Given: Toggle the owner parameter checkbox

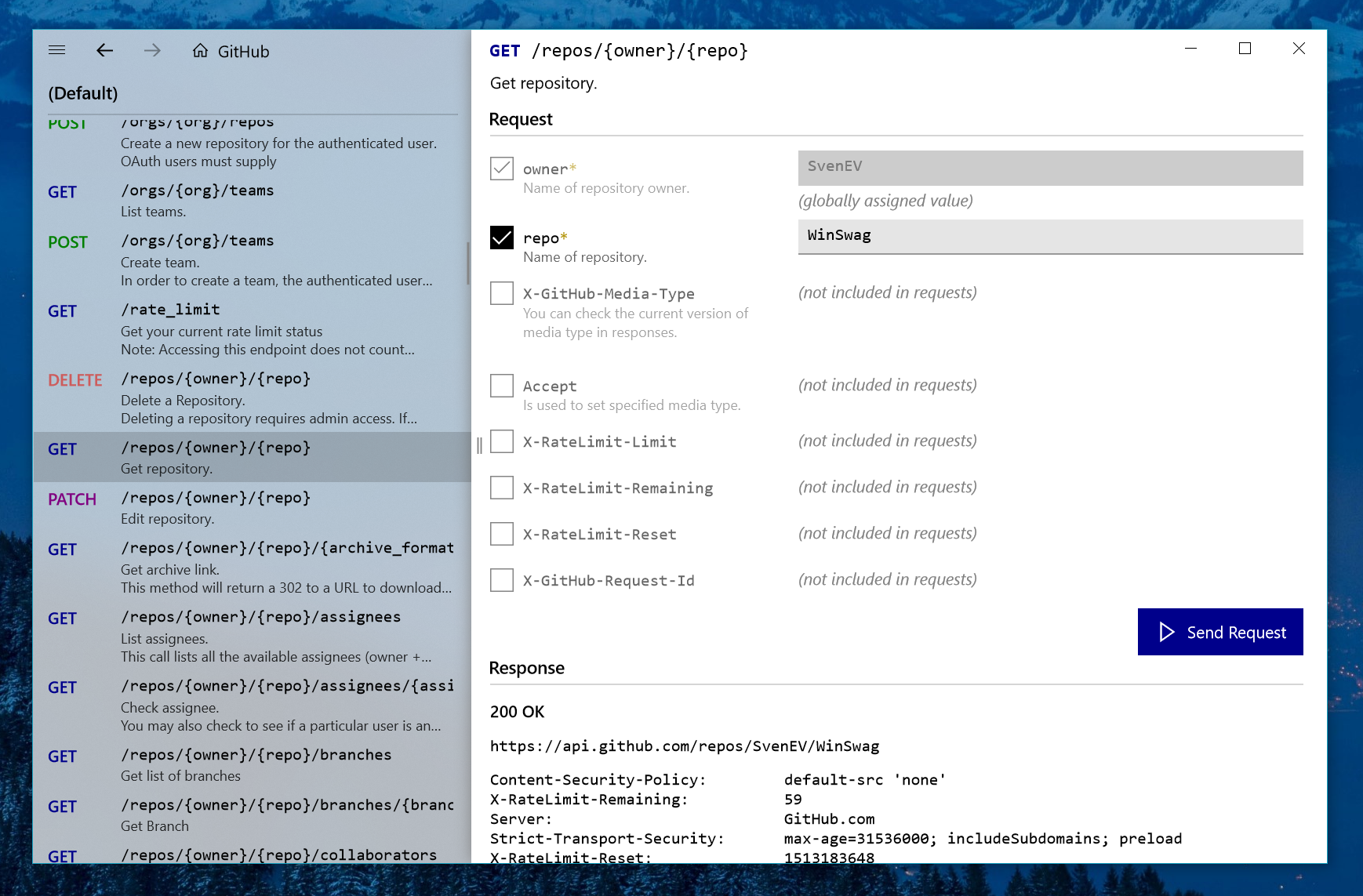Looking at the screenshot, I should click(502, 169).
